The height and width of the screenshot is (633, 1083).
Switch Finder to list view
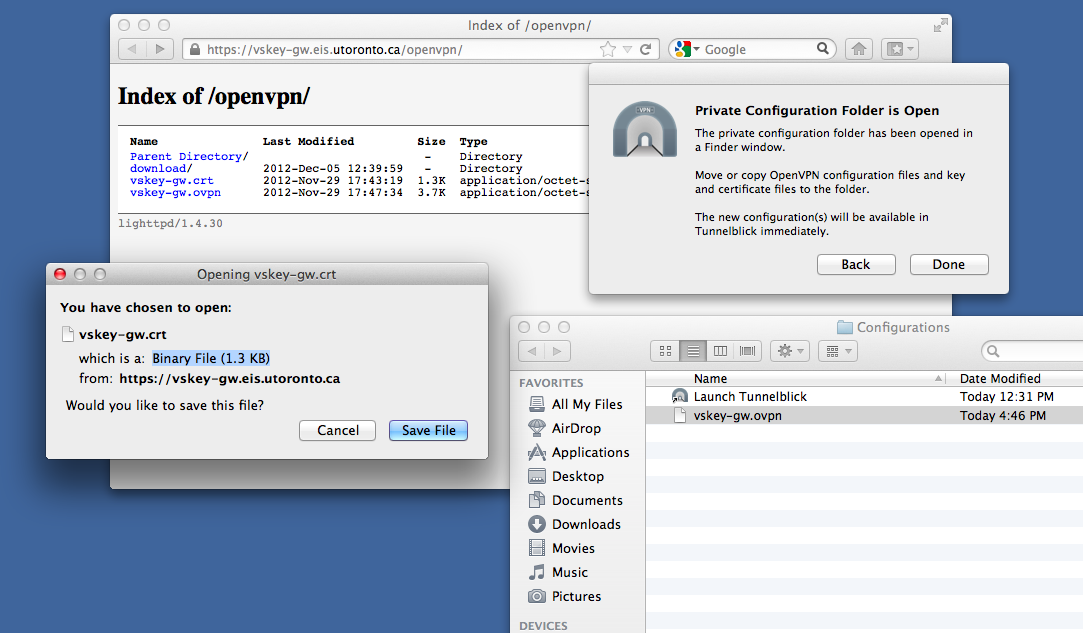click(693, 351)
